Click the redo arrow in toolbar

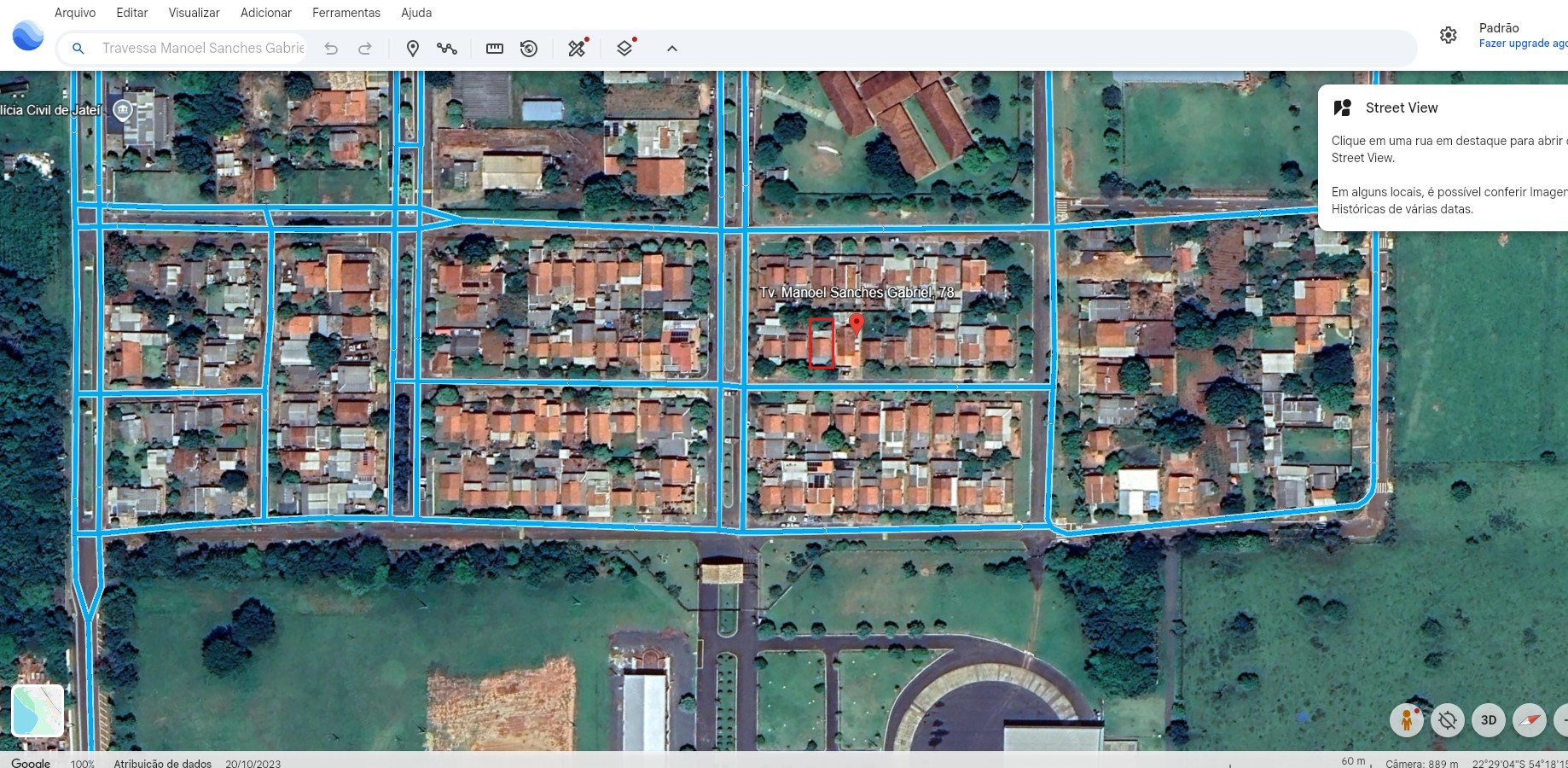pos(365,49)
